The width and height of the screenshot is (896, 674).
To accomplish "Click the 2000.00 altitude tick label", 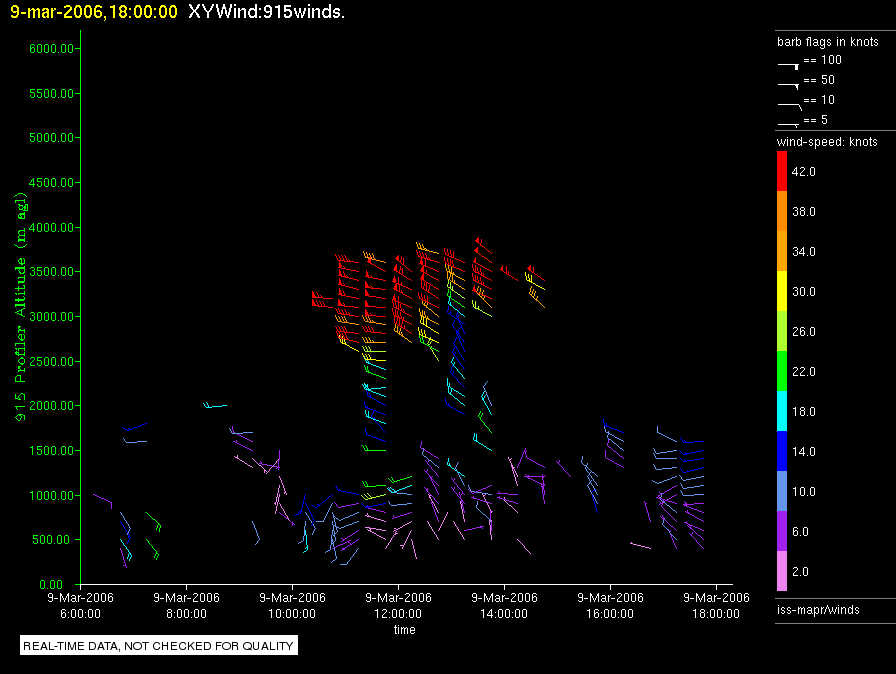I will click(51, 406).
